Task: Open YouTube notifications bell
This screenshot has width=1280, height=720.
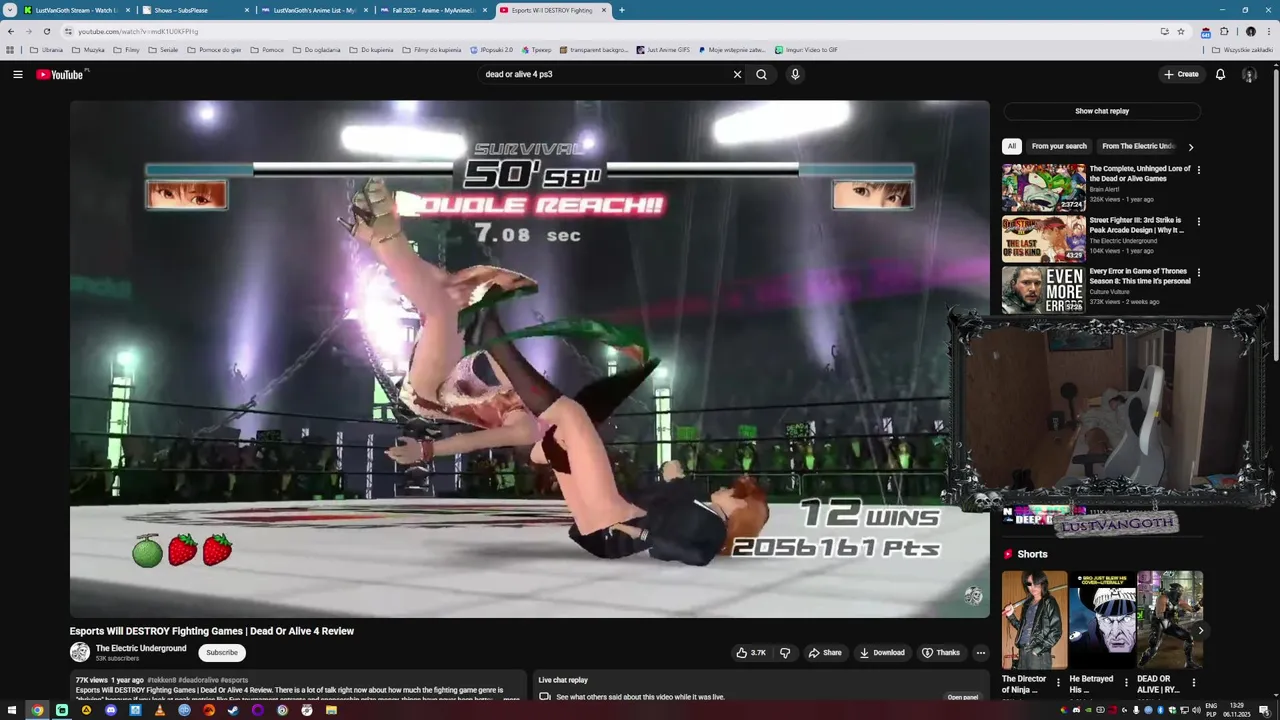Action: point(1220,74)
